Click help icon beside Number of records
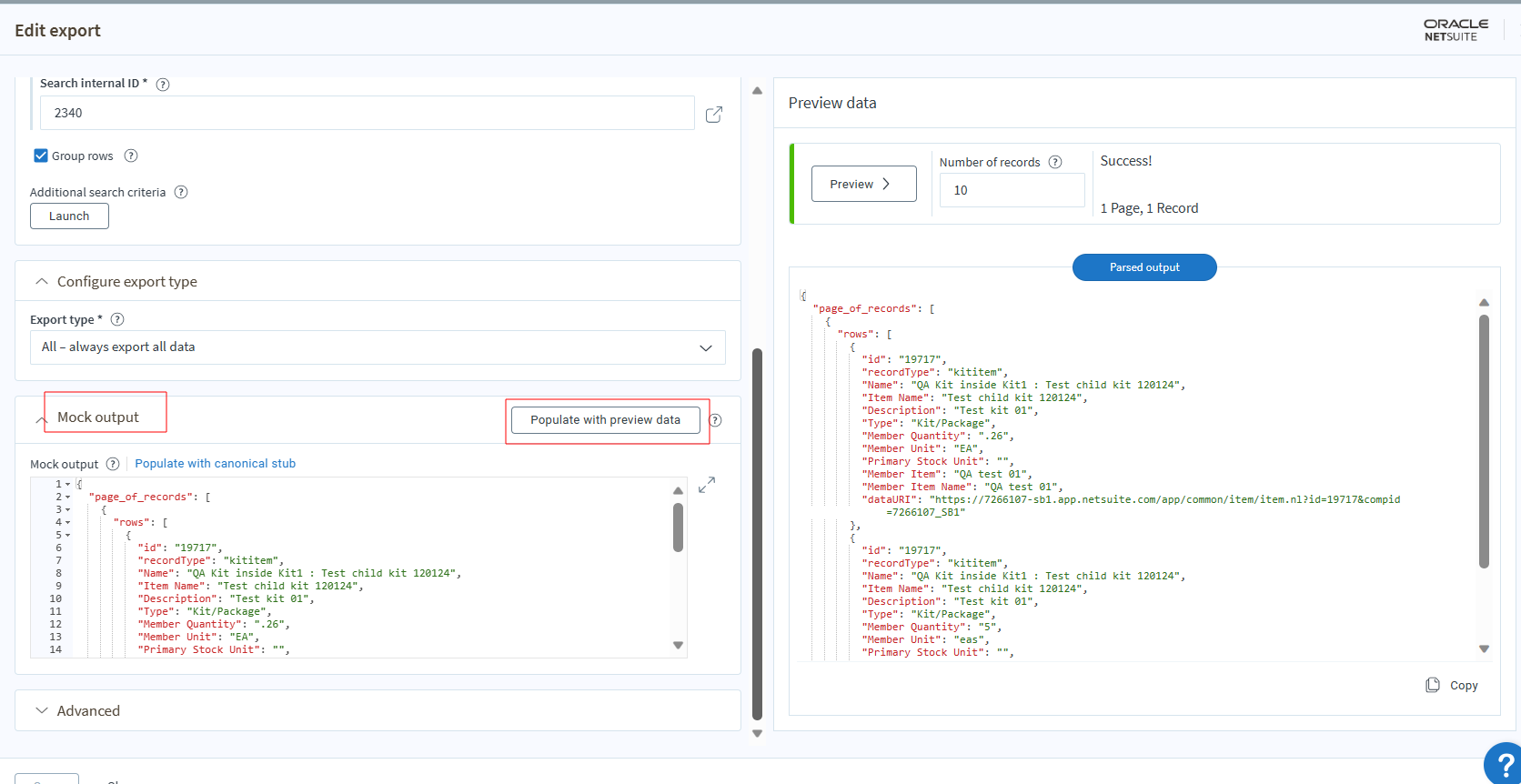This screenshot has width=1521, height=784. [1055, 162]
